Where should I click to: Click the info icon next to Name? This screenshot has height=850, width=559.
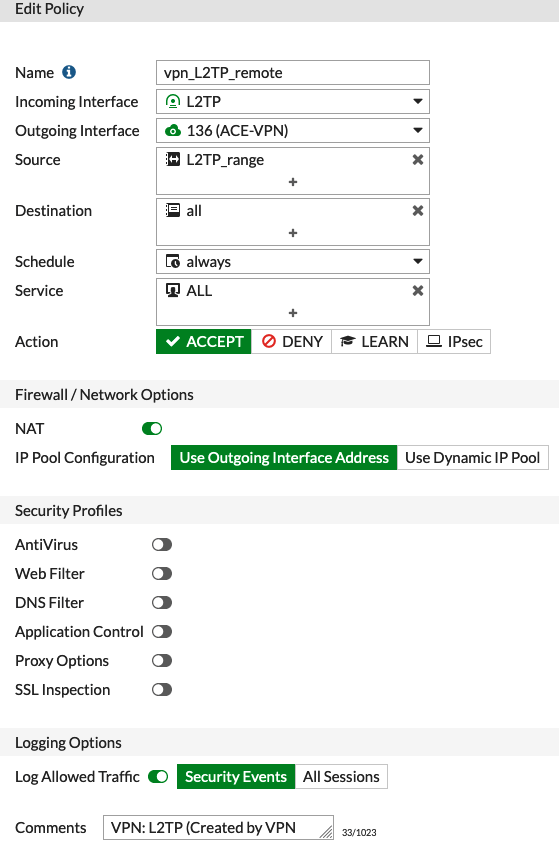click(x=69, y=72)
